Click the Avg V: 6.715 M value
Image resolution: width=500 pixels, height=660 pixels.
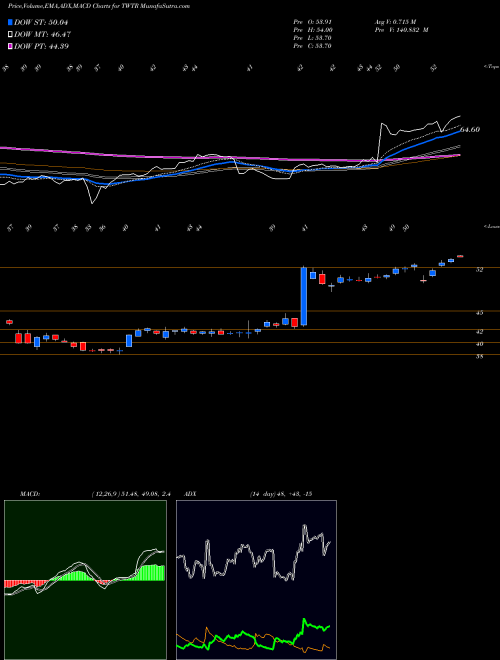pos(395,22)
